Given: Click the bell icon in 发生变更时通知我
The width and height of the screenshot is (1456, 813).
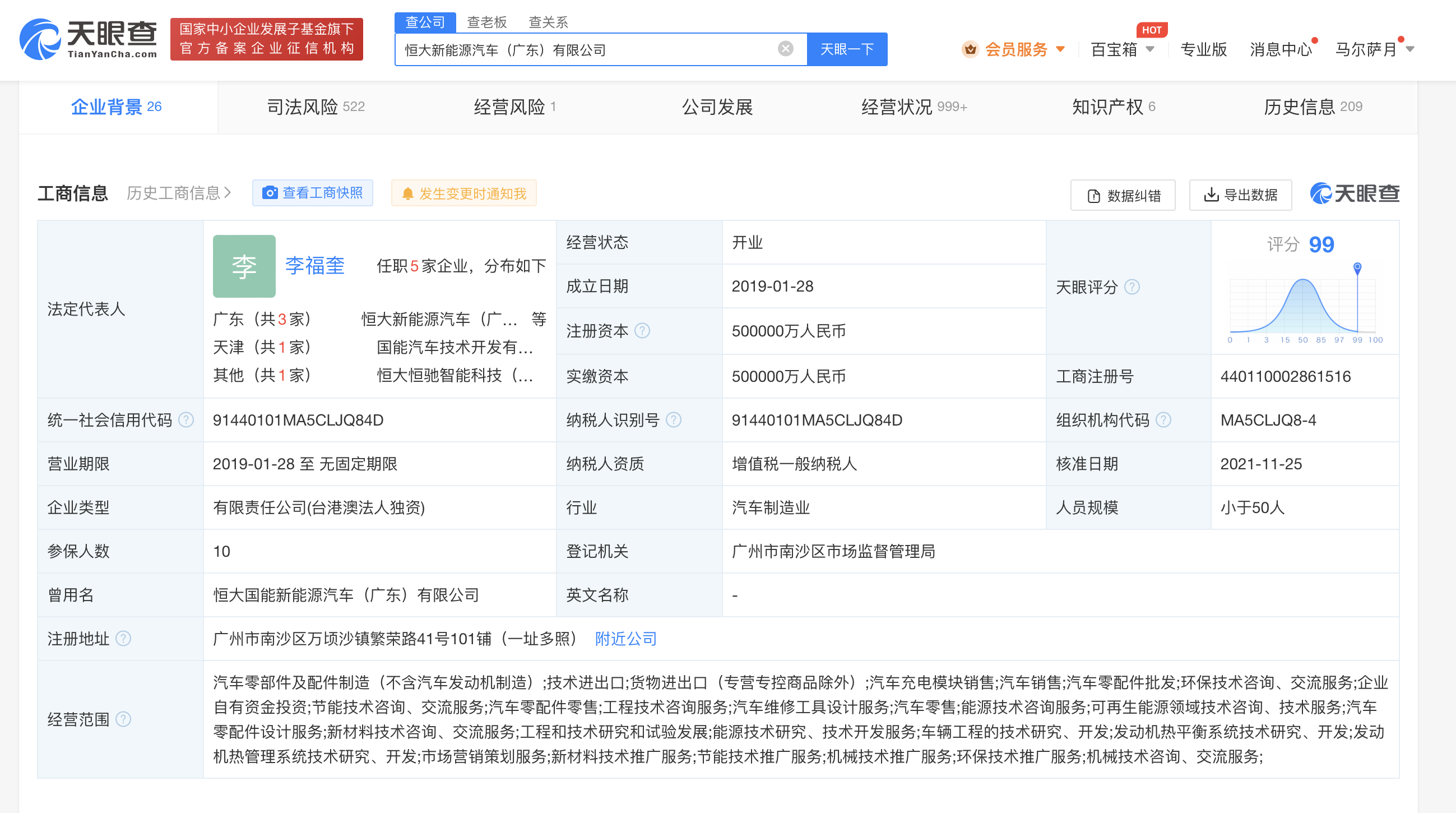Looking at the screenshot, I should pyautogui.click(x=407, y=194).
